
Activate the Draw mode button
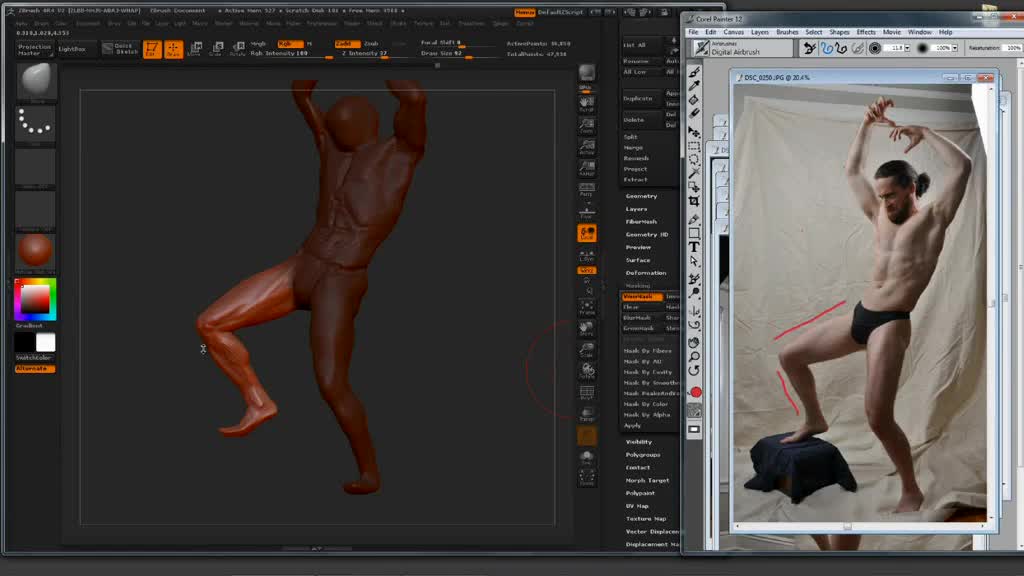pyautogui.click(x=174, y=49)
